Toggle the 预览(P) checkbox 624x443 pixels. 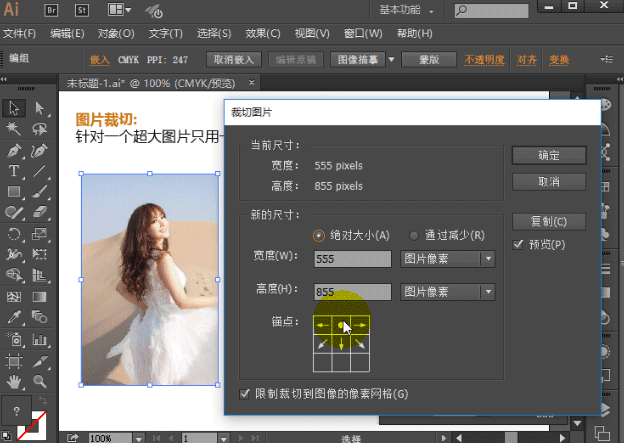(518, 244)
